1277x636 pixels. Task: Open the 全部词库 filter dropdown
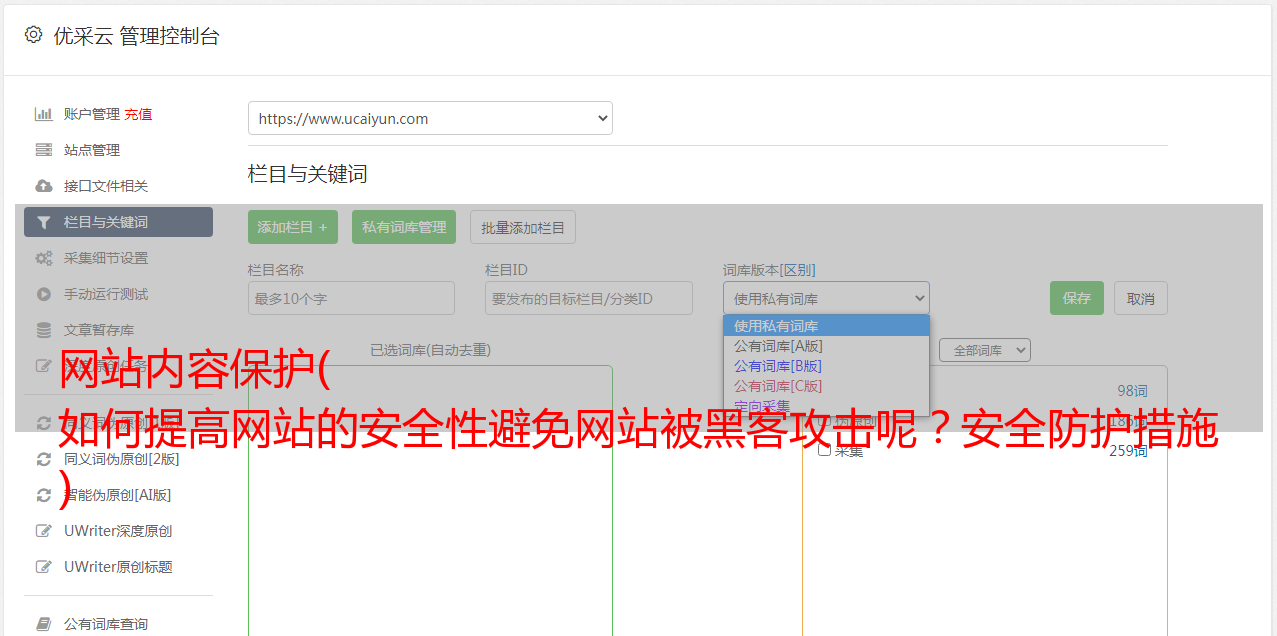point(985,350)
